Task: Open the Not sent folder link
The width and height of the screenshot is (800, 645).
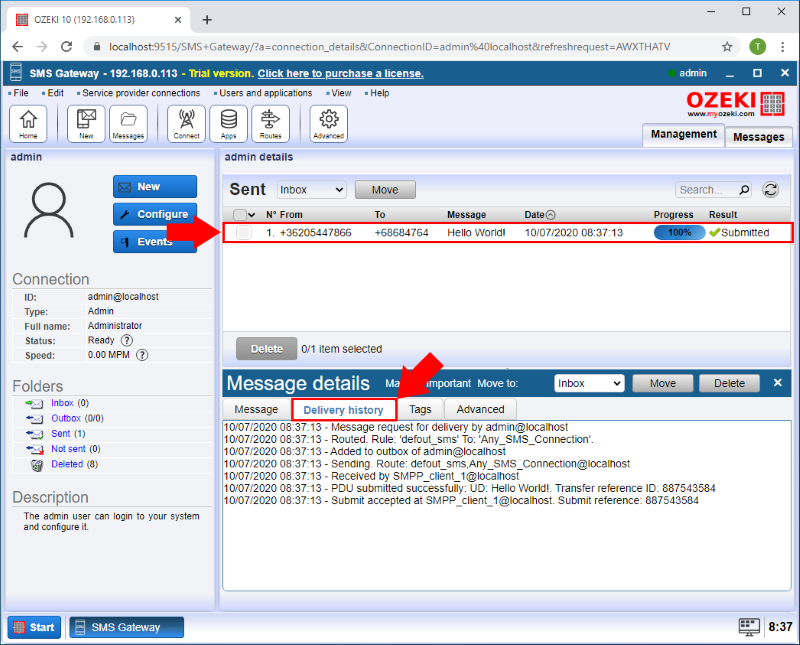Action: point(68,449)
